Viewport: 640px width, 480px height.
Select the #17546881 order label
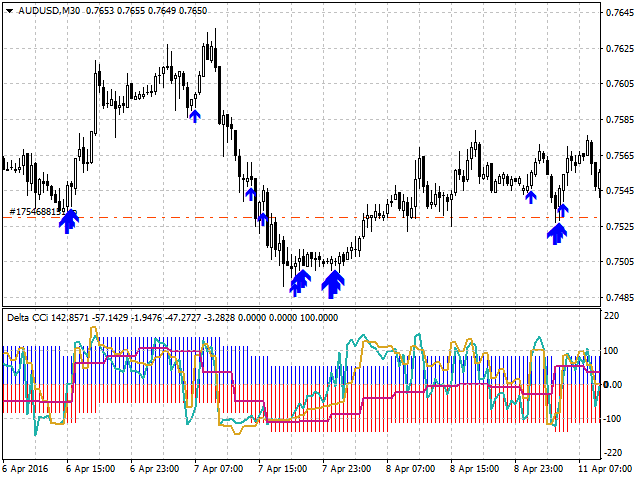pos(34,212)
